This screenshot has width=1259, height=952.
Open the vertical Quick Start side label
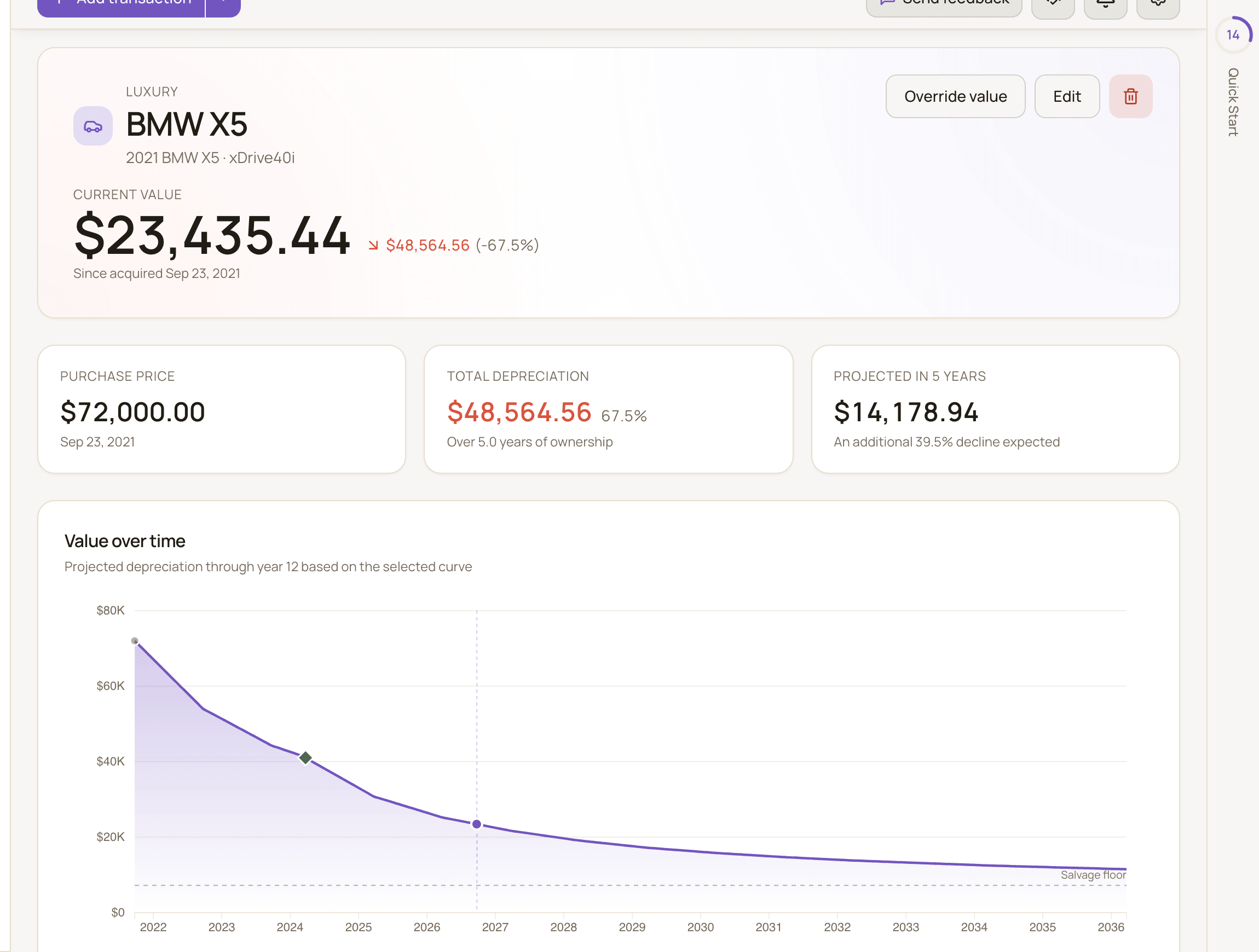click(1233, 102)
